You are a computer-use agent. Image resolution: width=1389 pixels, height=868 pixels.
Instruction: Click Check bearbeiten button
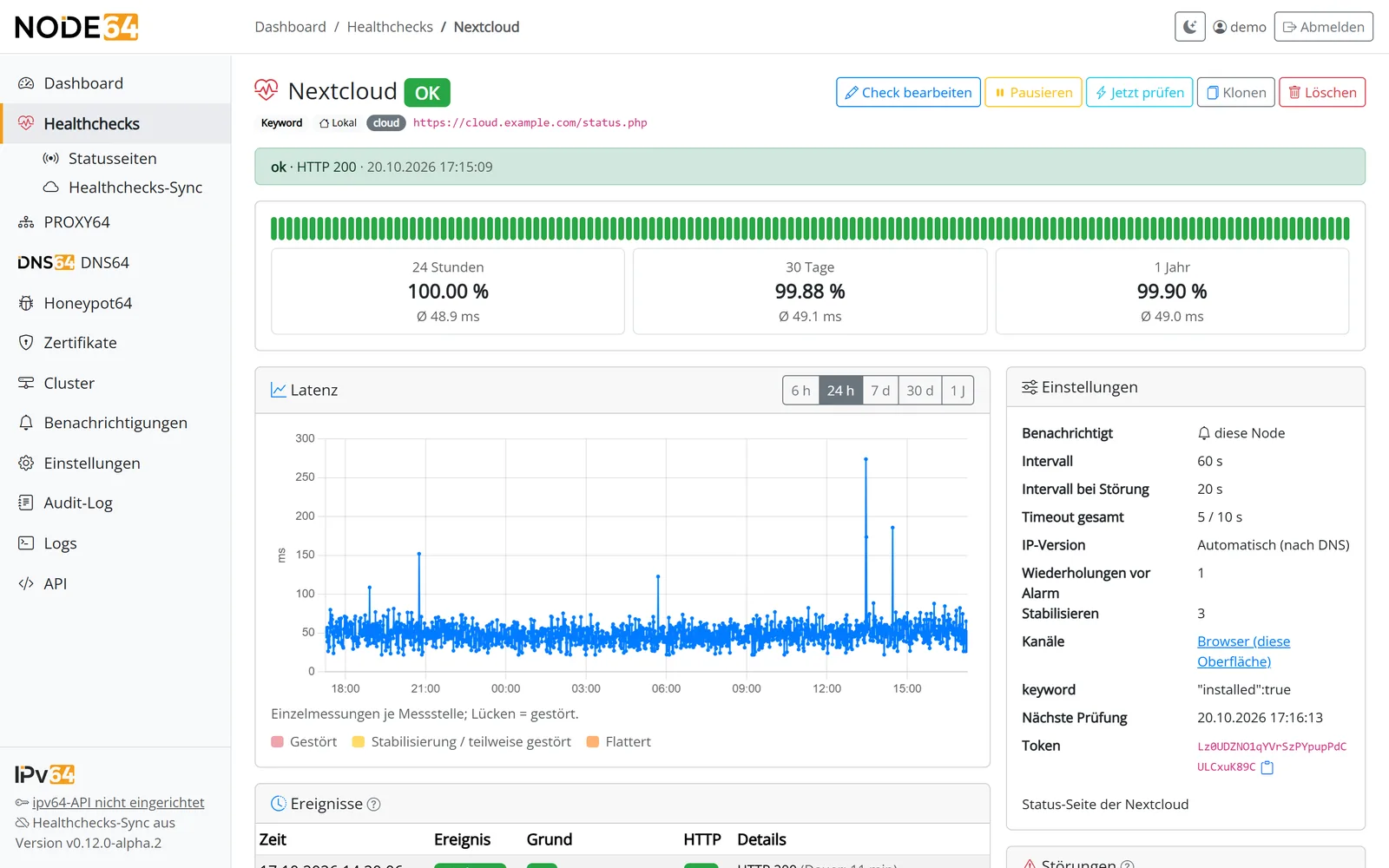click(908, 93)
